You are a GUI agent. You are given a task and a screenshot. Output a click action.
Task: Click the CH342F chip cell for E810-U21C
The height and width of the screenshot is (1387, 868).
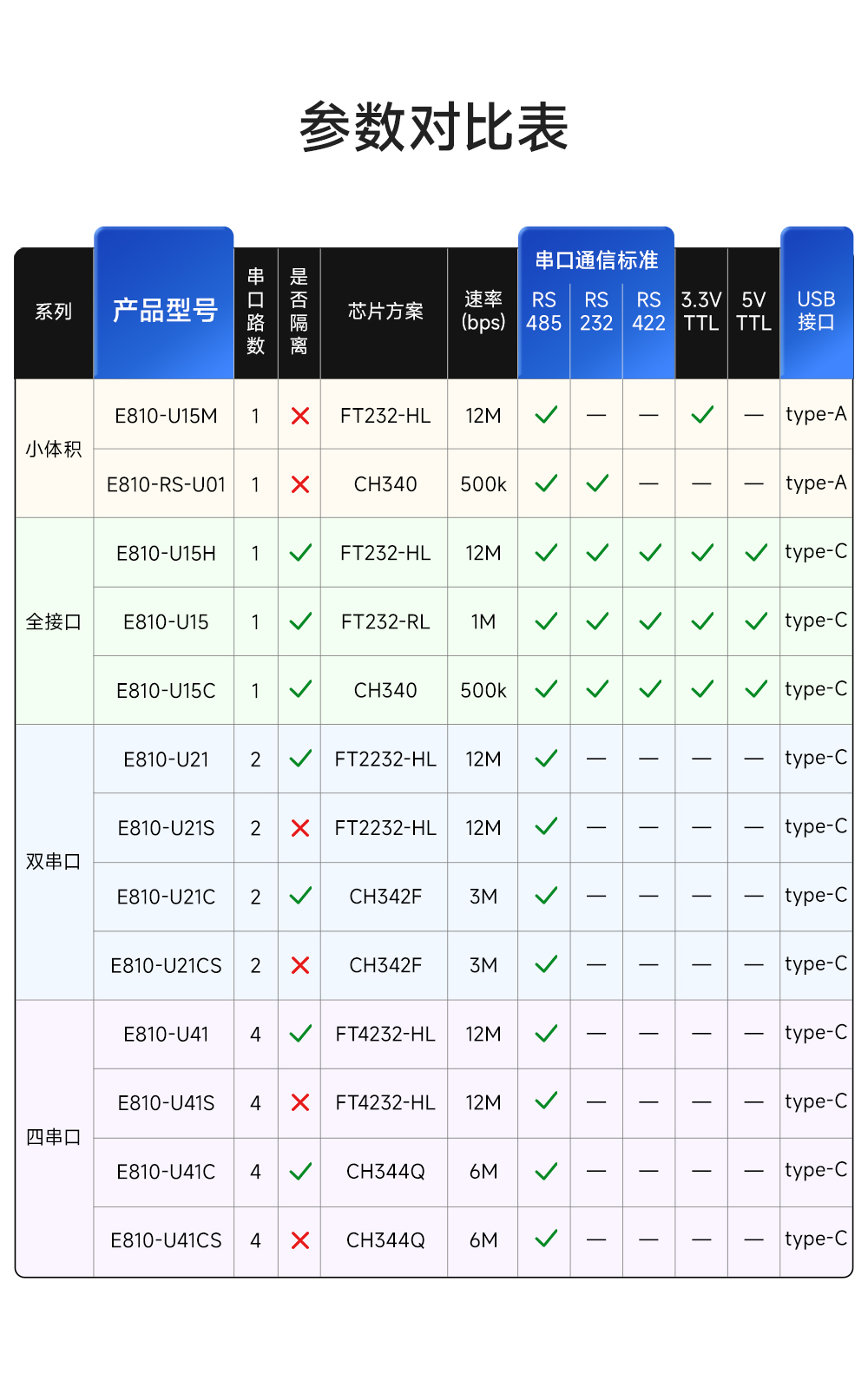[x=385, y=897]
